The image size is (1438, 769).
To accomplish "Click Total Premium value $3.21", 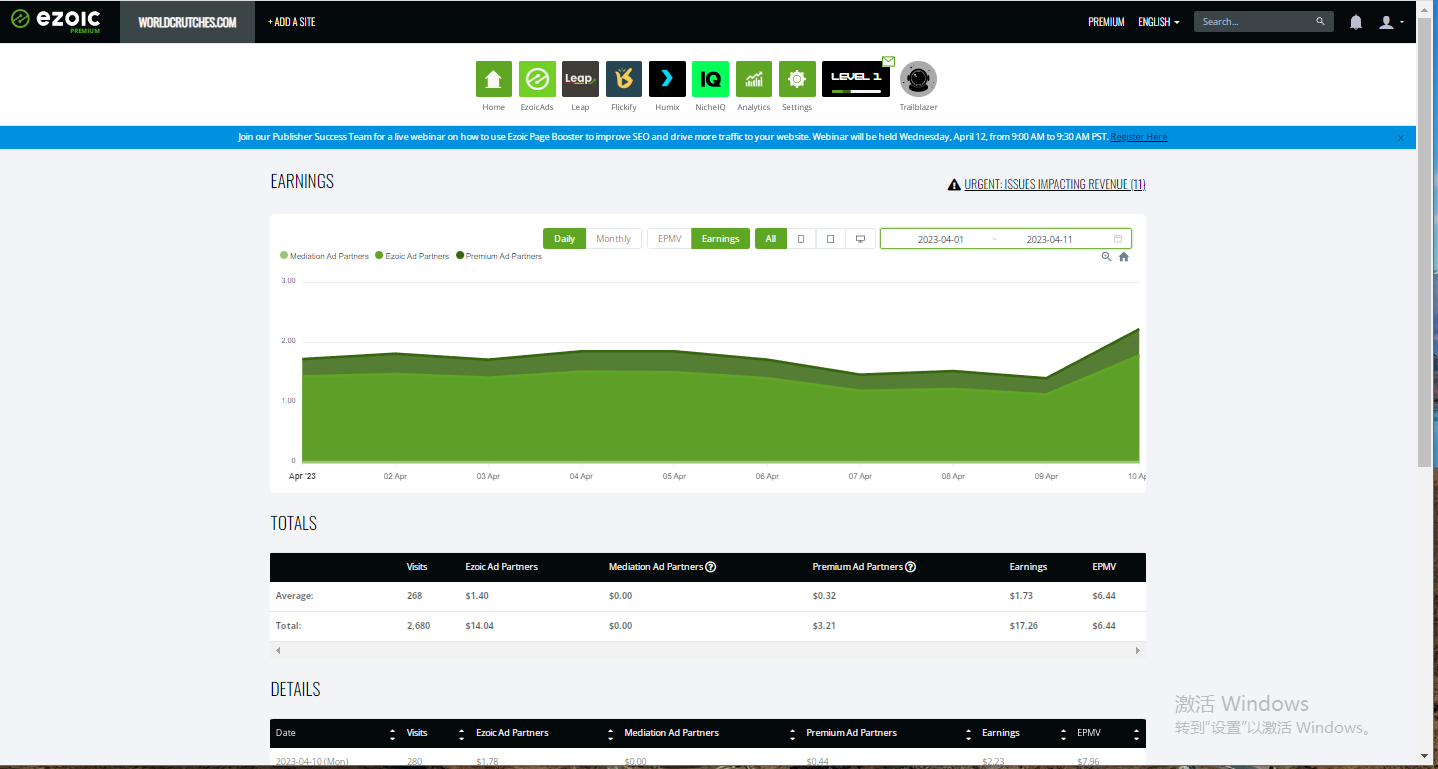I will [x=824, y=626].
